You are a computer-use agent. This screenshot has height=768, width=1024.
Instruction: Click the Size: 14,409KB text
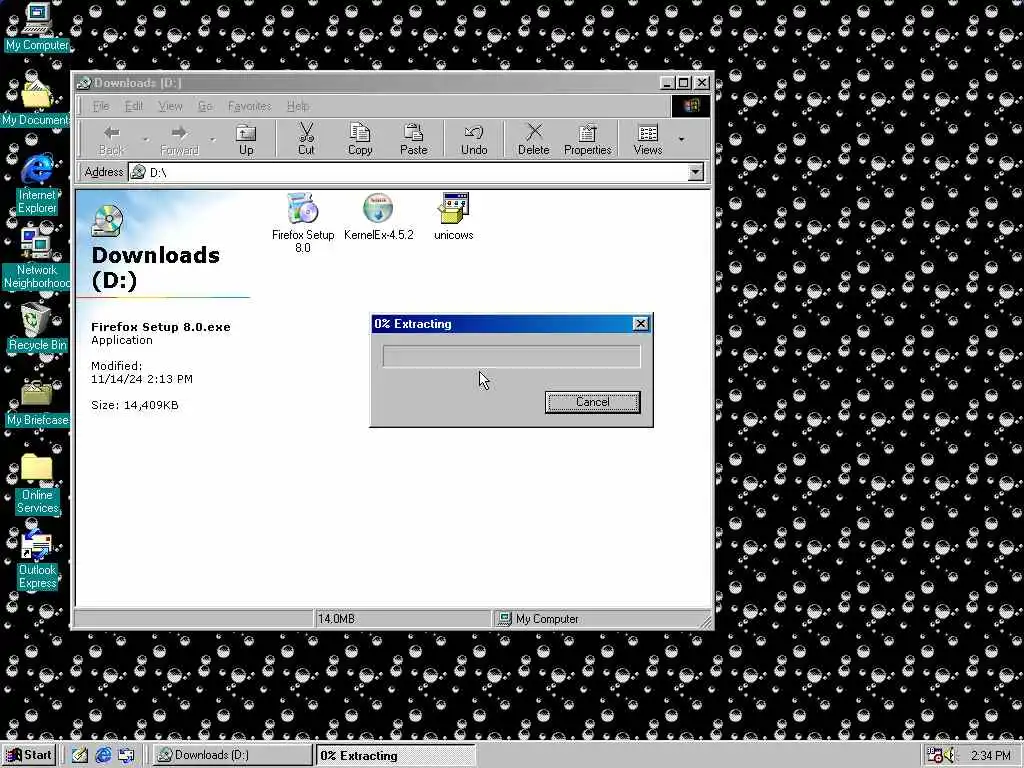point(135,405)
